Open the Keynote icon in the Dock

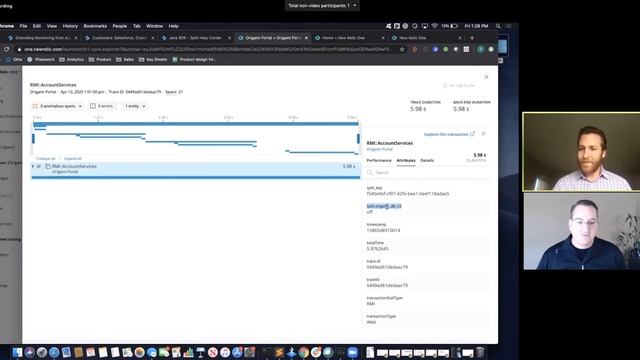point(200,352)
